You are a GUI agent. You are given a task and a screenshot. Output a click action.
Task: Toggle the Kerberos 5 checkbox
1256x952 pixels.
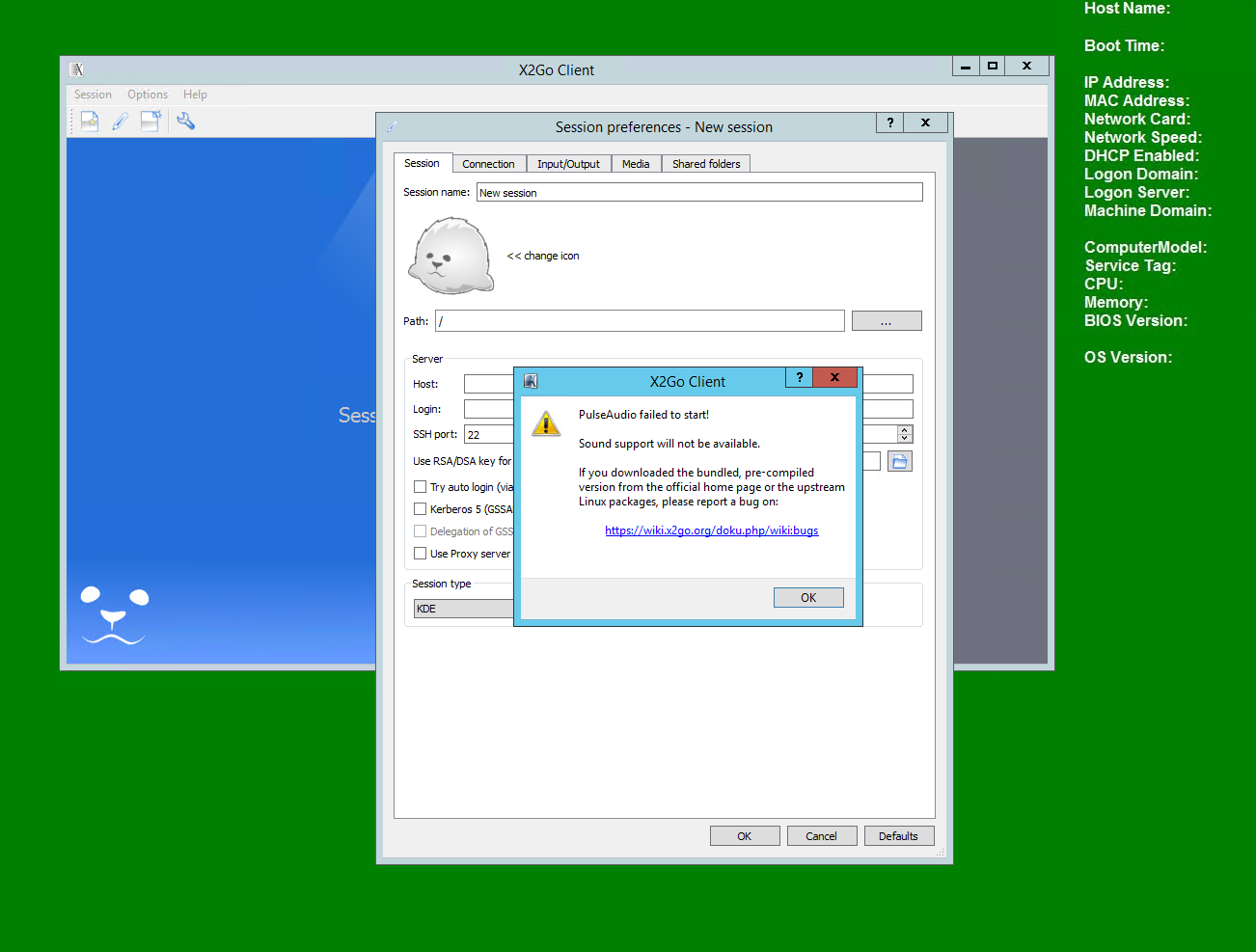click(x=421, y=509)
